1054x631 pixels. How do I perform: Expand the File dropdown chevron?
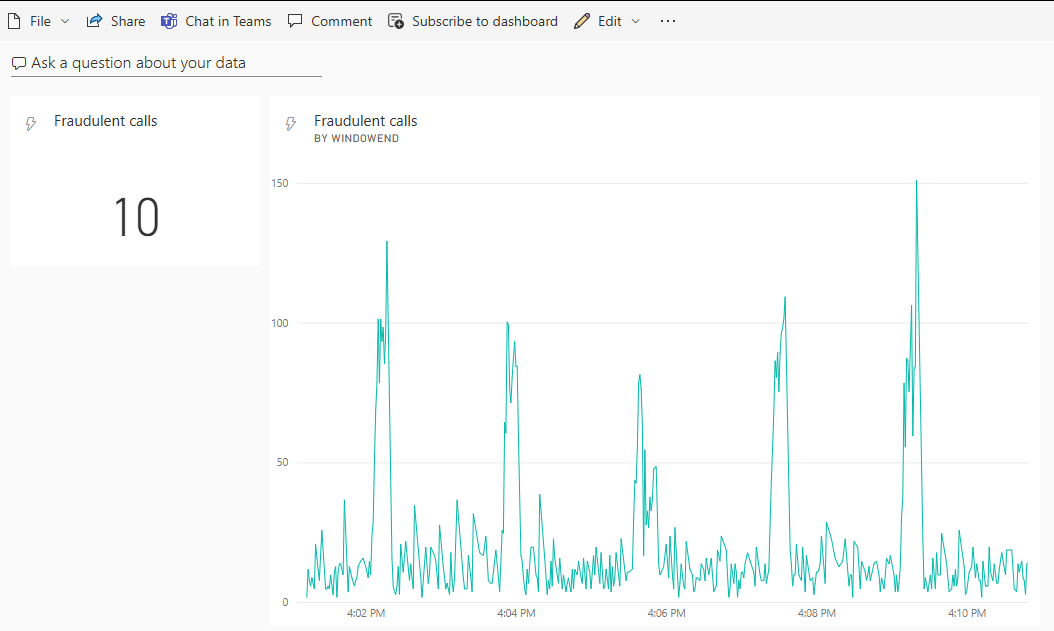(x=65, y=22)
